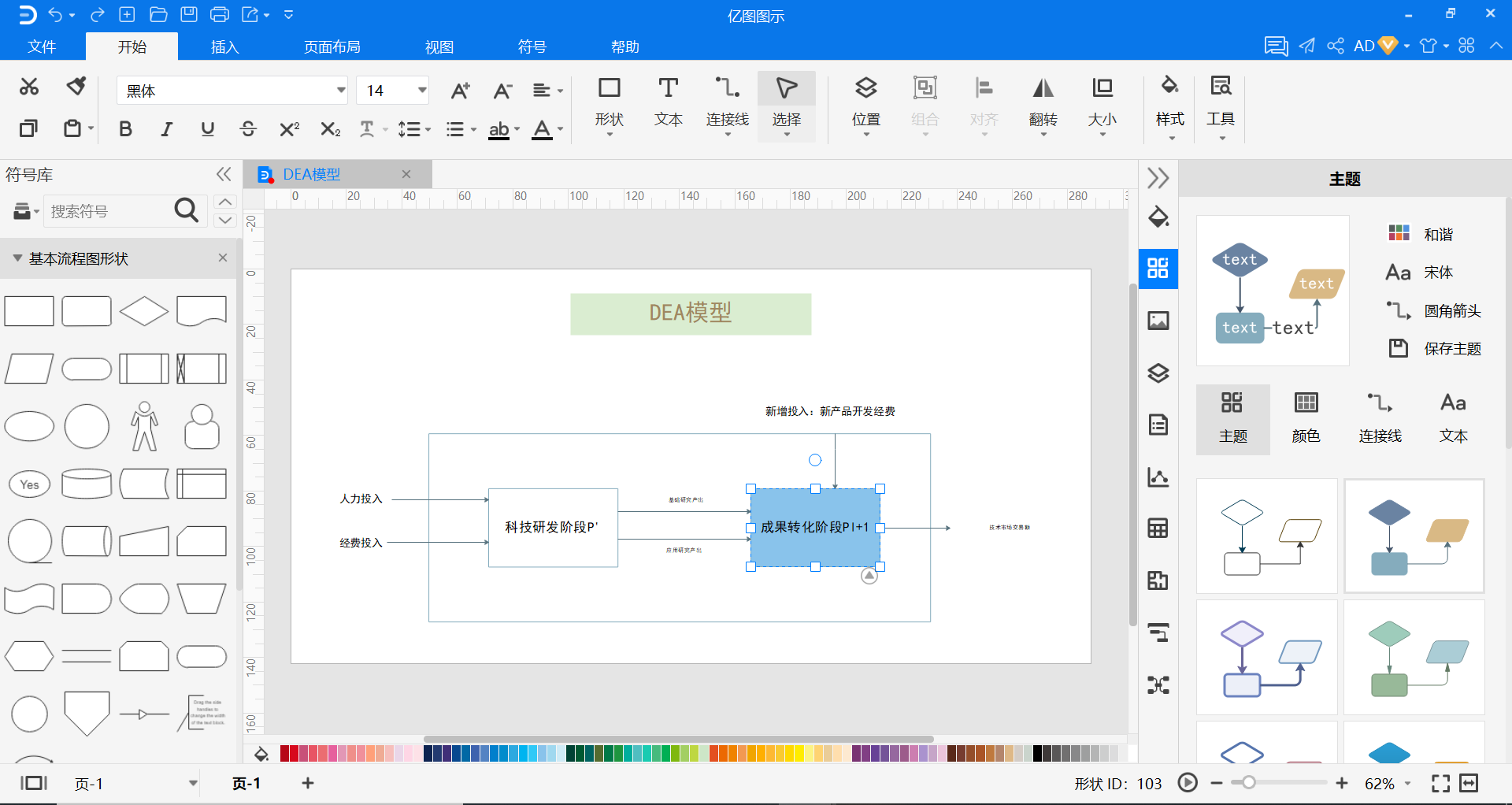Pick the red swatch in color palette bar

click(285, 754)
